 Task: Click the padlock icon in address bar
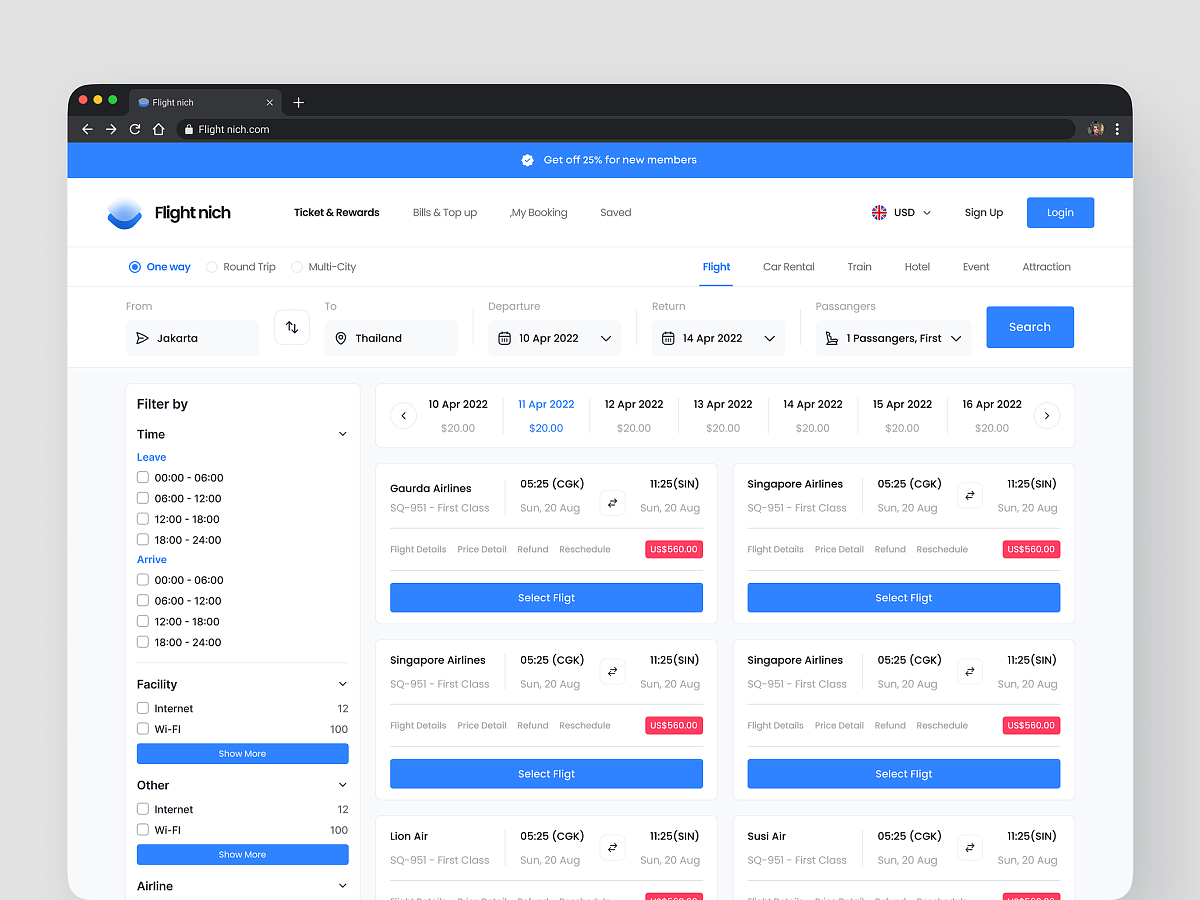188,129
